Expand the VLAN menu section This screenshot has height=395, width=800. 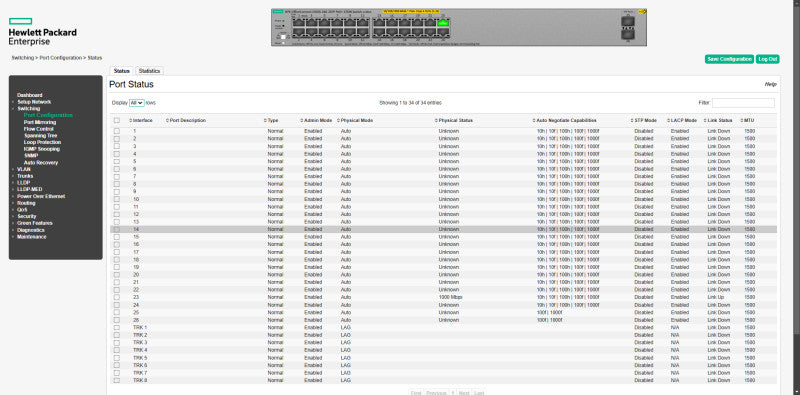(24, 169)
